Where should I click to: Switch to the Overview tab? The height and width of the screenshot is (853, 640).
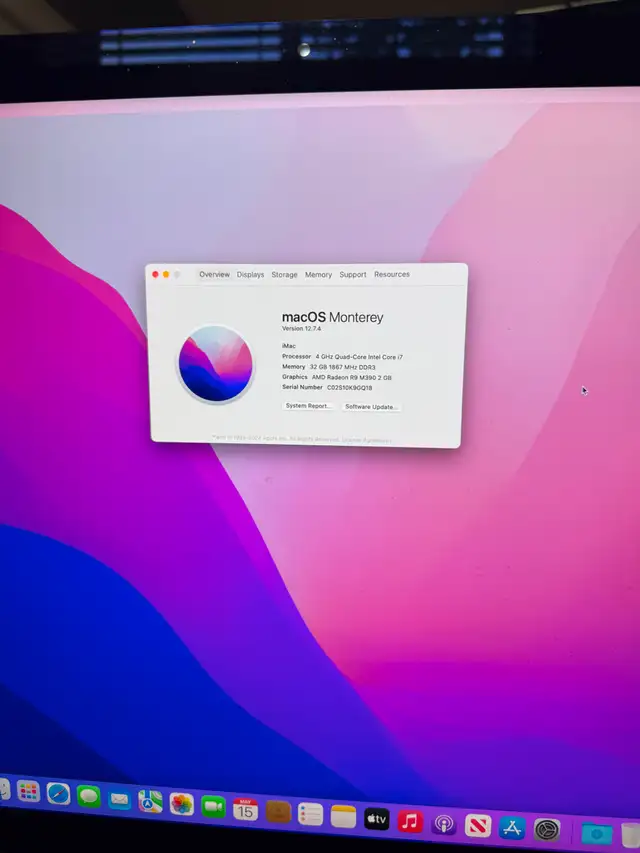point(214,275)
